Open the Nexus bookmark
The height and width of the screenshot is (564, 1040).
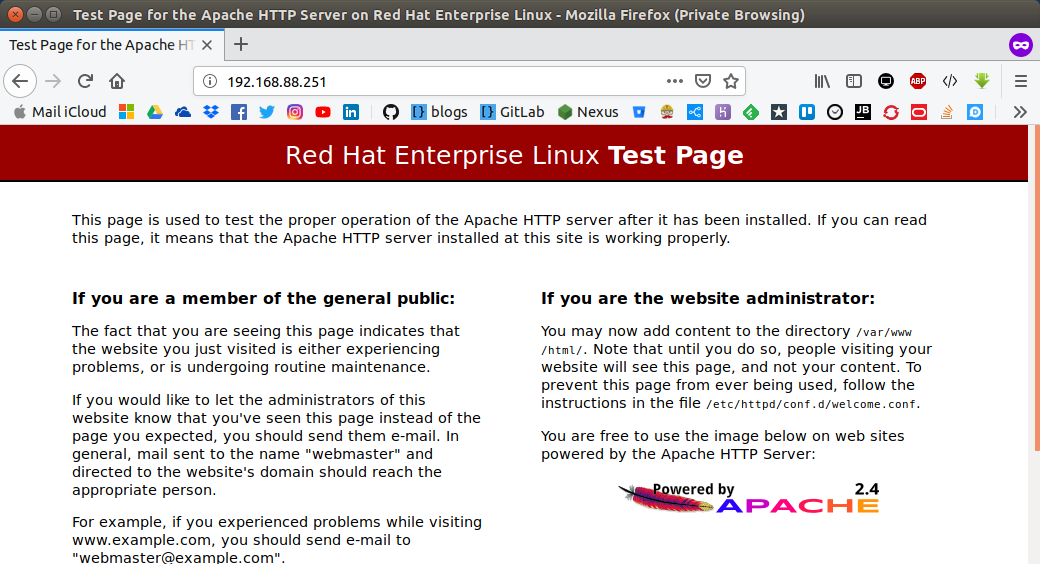pos(588,112)
